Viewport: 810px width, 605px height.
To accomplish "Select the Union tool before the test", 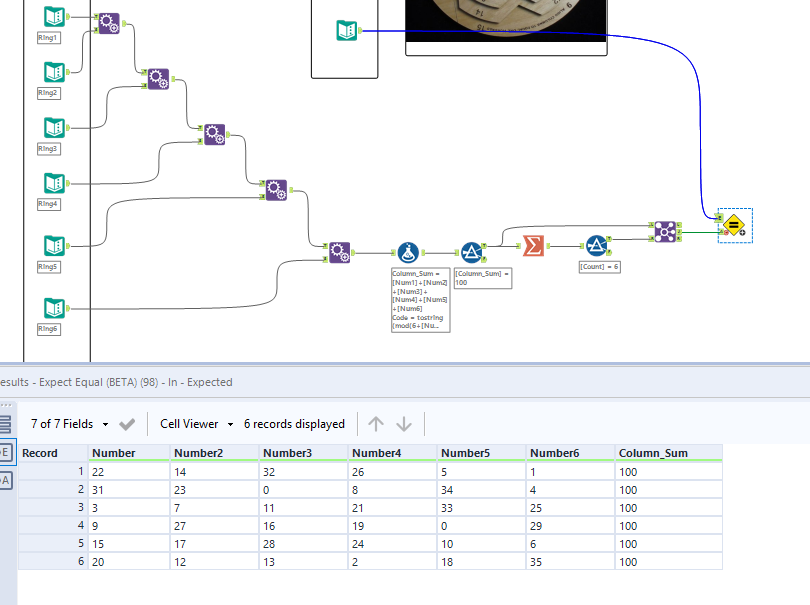I will (x=665, y=229).
